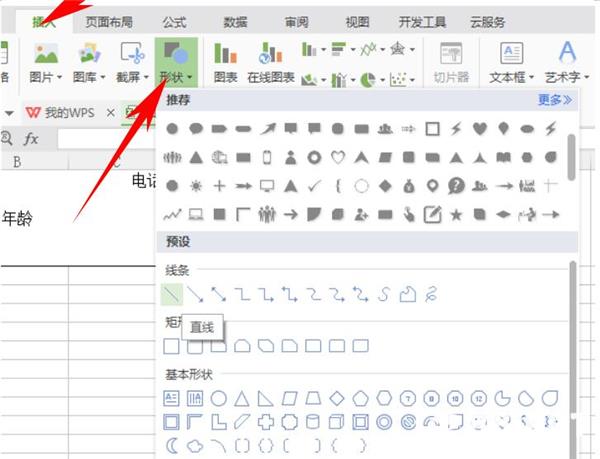Click the recommended shapes panel scrollbar
This screenshot has width=600, height=459.
(x=571, y=157)
